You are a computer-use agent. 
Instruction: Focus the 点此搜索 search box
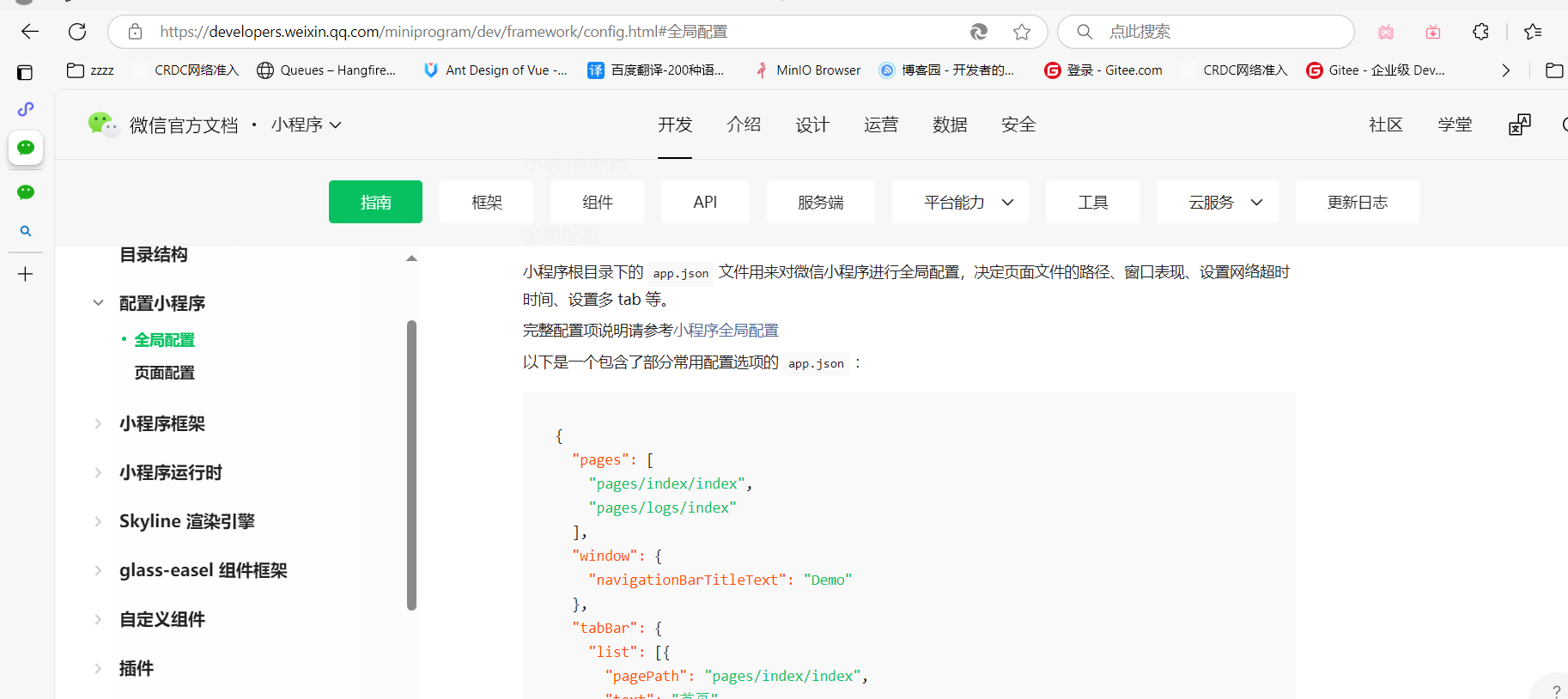click(1206, 32)
